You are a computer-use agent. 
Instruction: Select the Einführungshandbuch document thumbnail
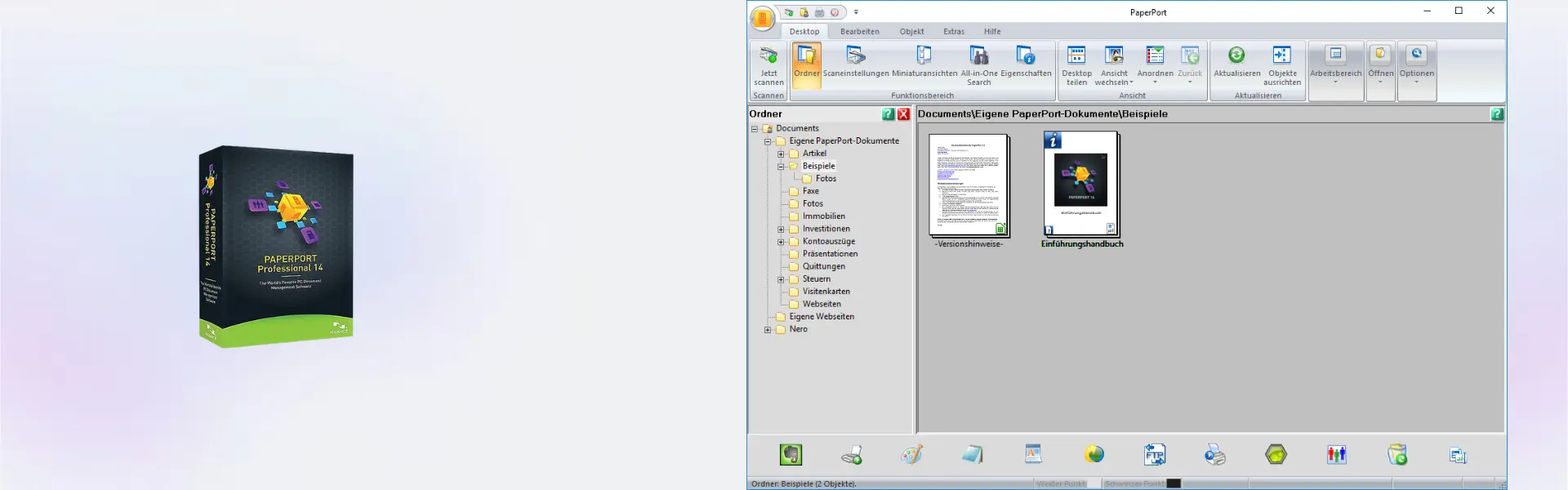click(1081, 185)
